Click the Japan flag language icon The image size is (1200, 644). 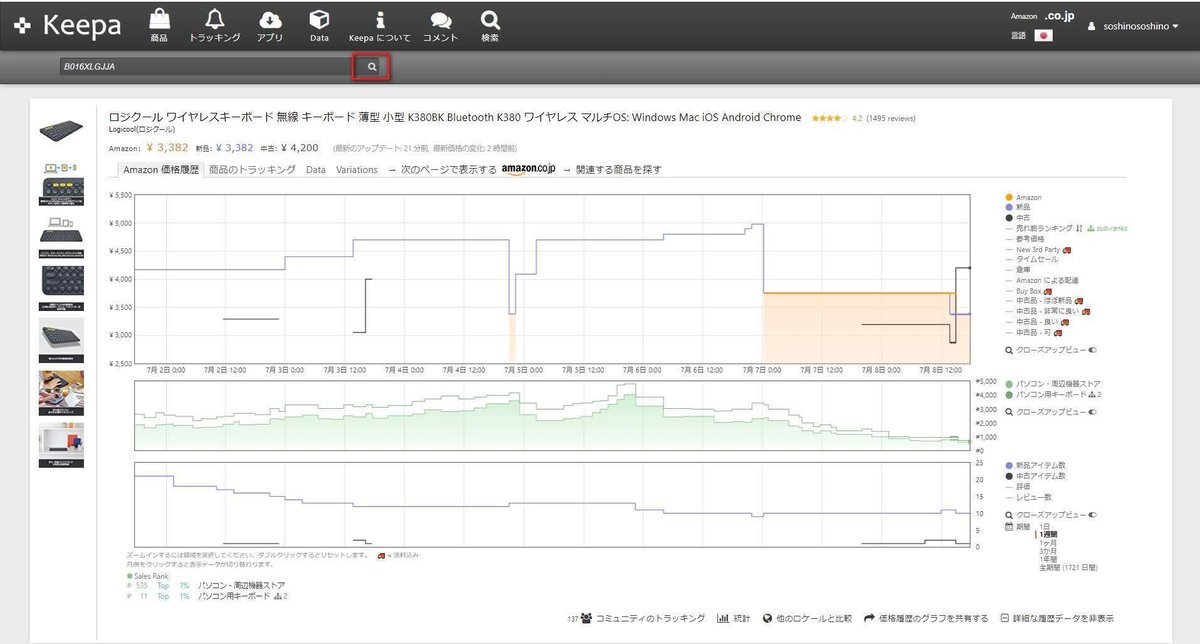(1044, 35)
